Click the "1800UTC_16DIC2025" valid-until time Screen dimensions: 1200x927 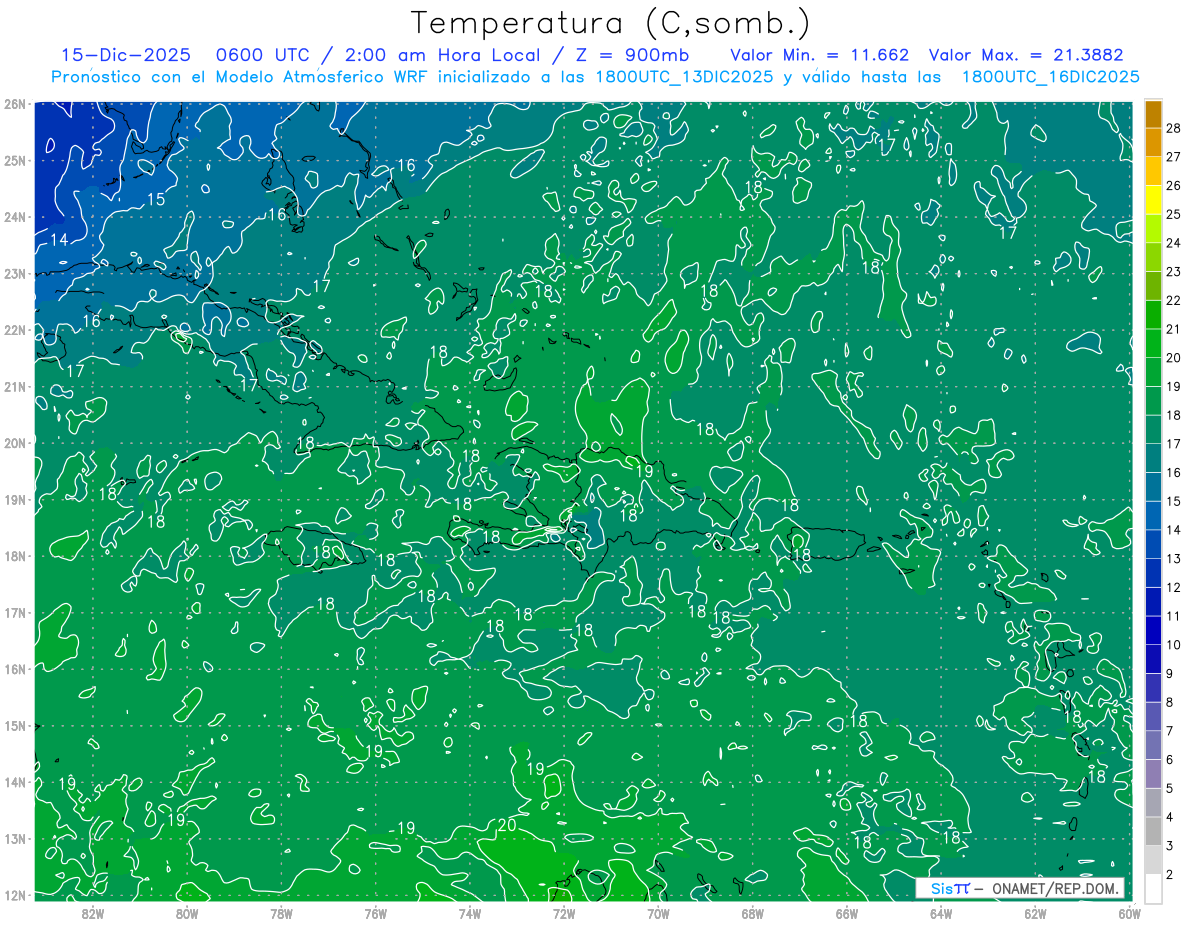(x=1050, y=77)
